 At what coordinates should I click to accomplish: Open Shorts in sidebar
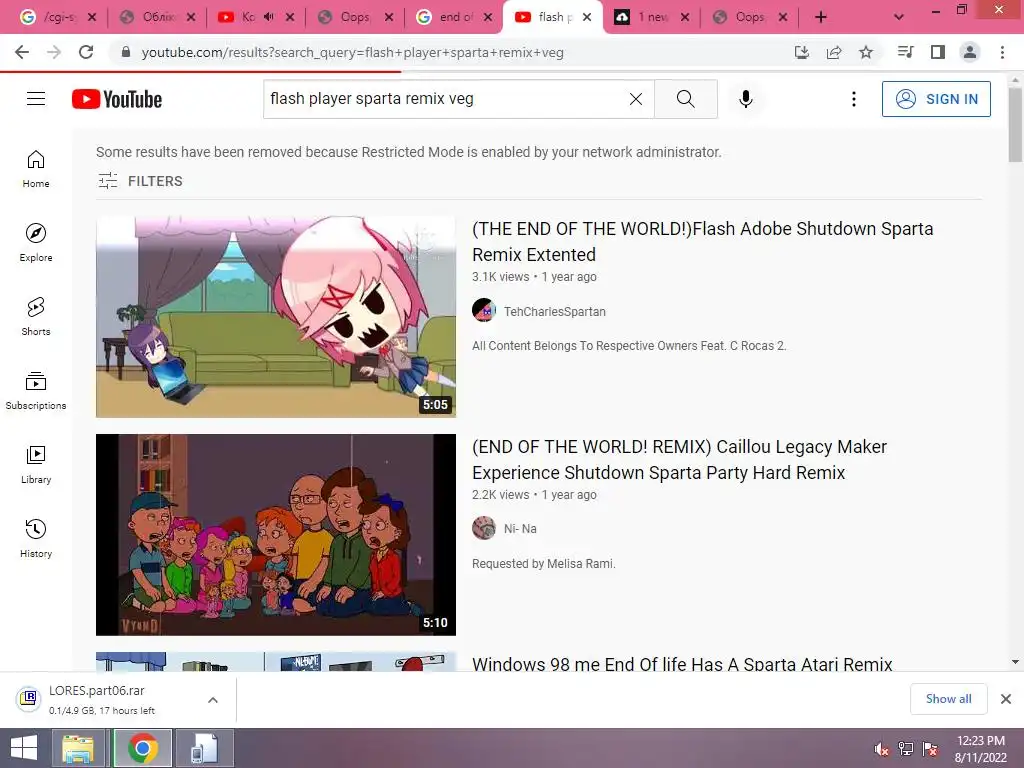tap(36, 317)
